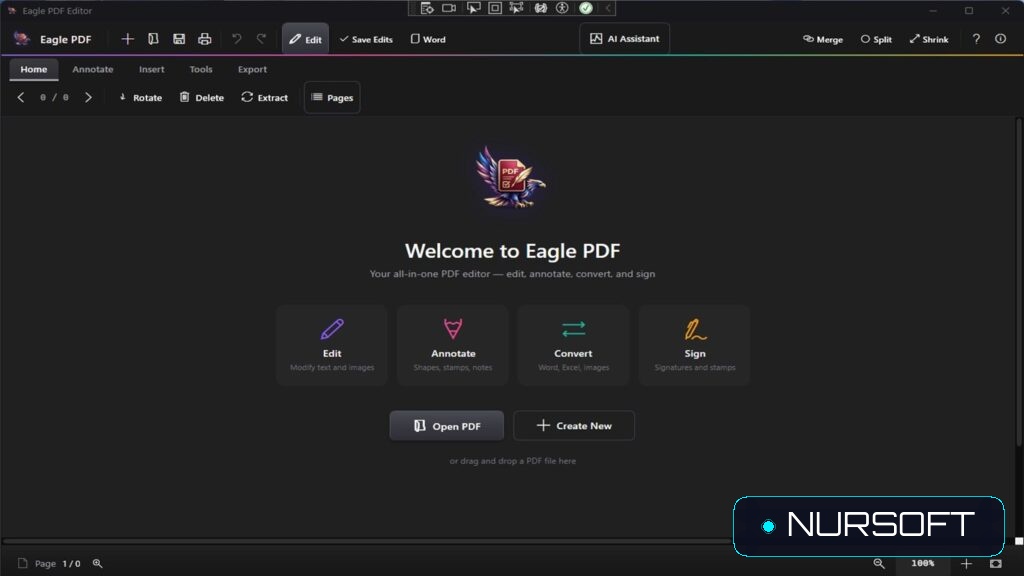Click the Page 1 / 0 status text
Screen dimensions: 1024x576
(57, 563)
